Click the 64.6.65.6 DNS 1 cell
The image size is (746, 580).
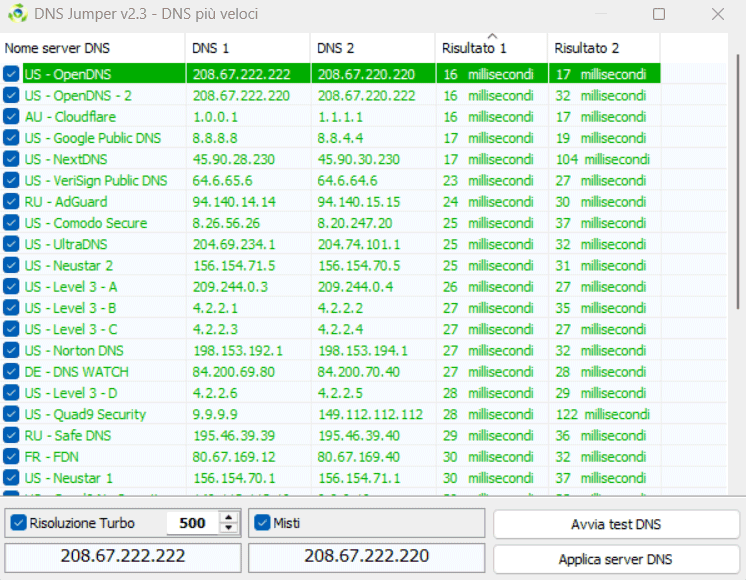(x=222, y=180)
